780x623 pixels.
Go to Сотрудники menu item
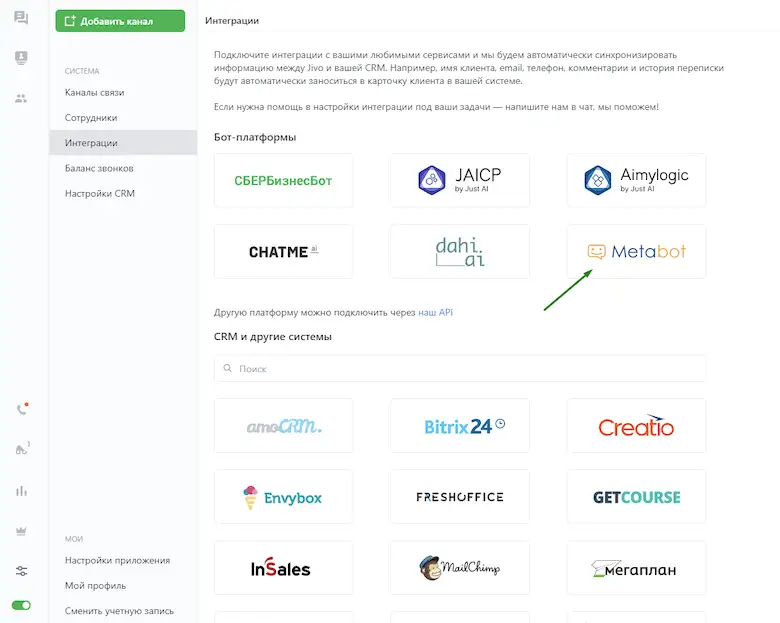click(91, 118)
